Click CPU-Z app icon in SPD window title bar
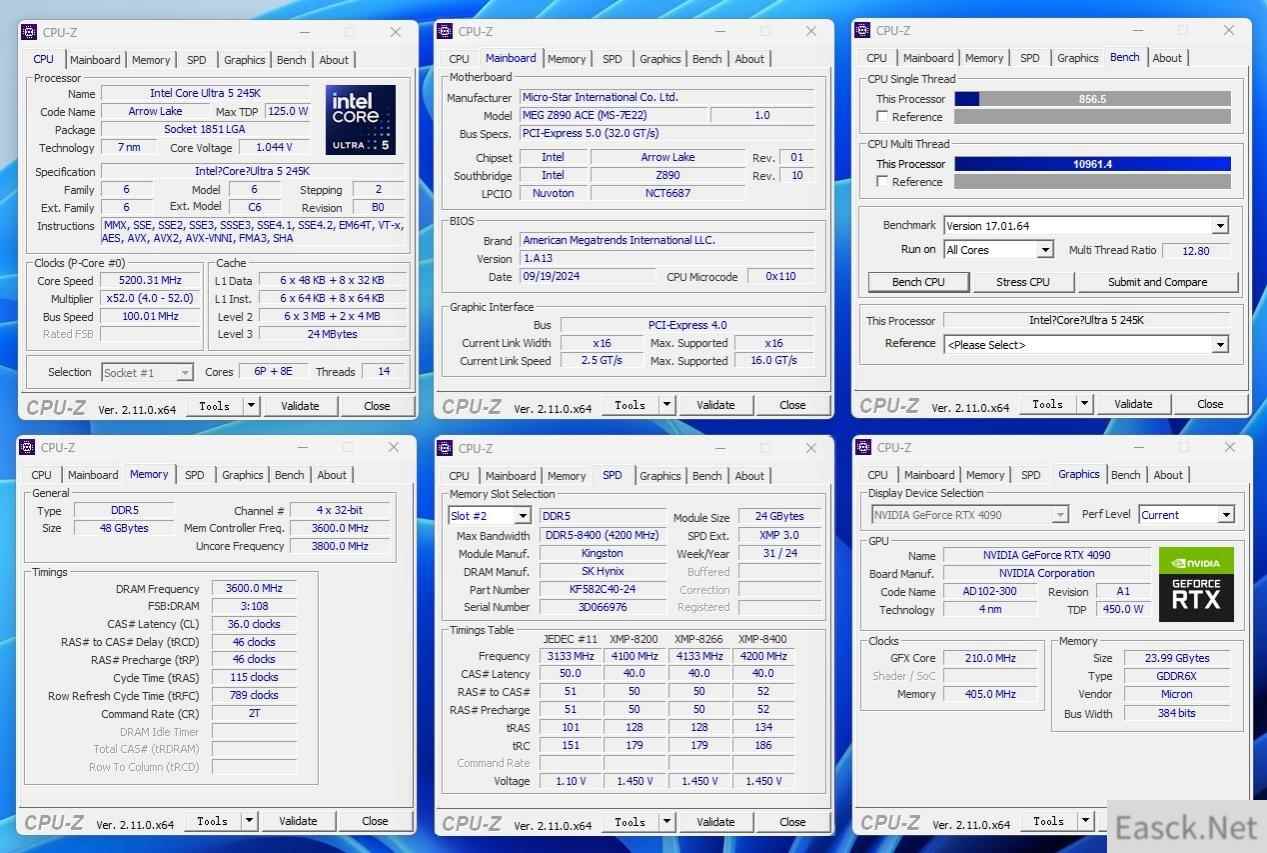The image size is (1267, 853). [x=445, y=448]
